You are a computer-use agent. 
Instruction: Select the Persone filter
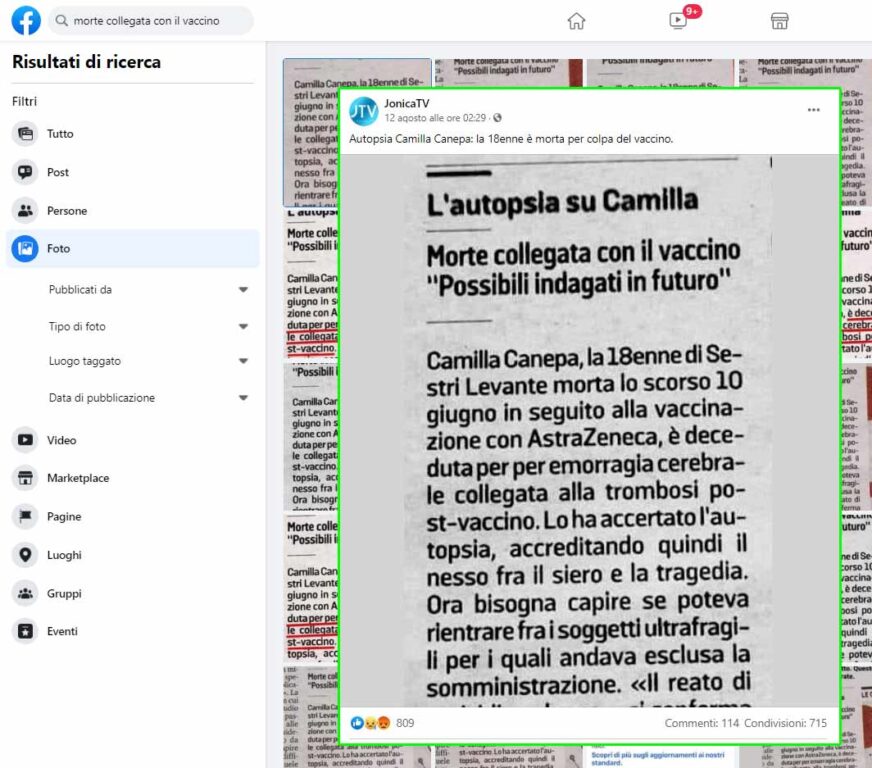tap(132, 211)
